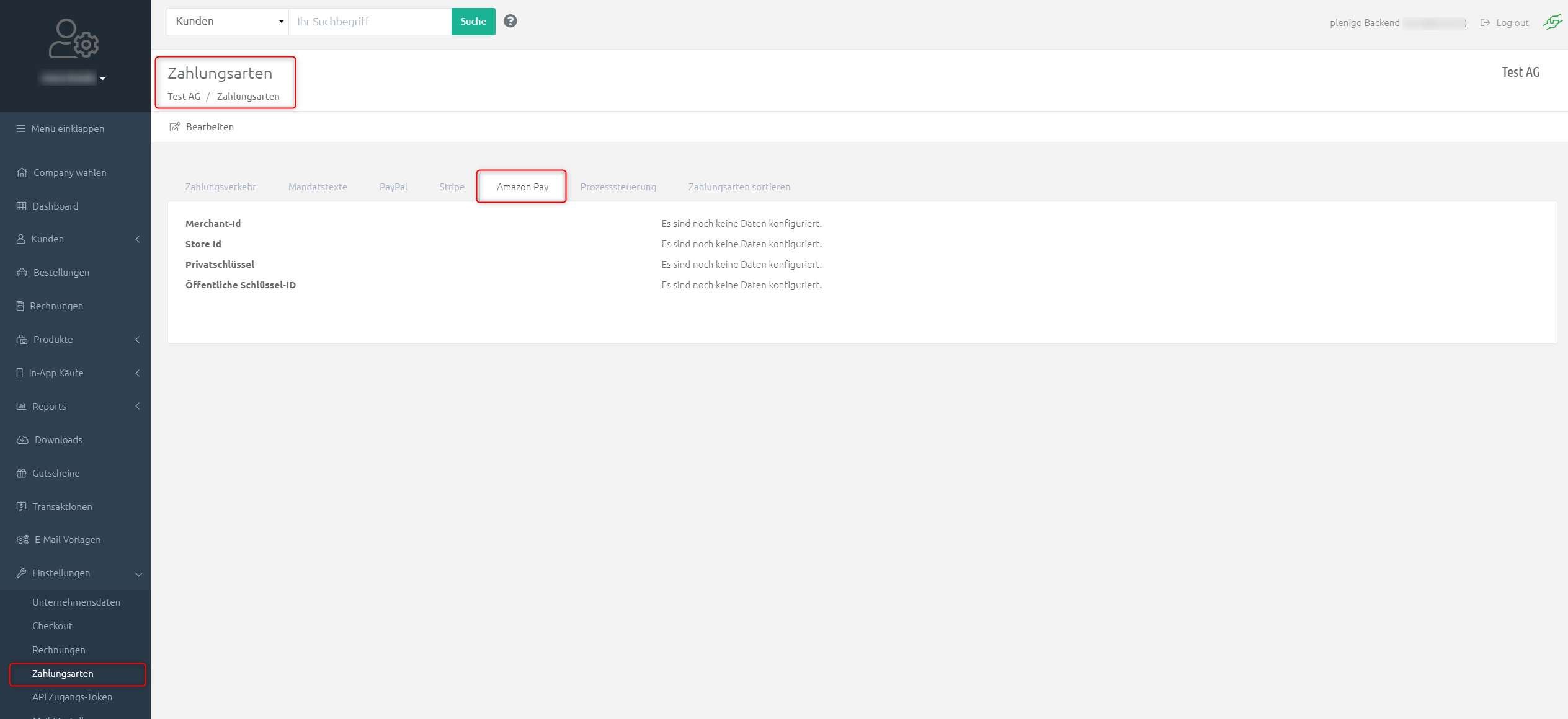Click the Gutscheine gift card icon
This screenshot has width=1568, height=719.
click(x=22, y=474)
